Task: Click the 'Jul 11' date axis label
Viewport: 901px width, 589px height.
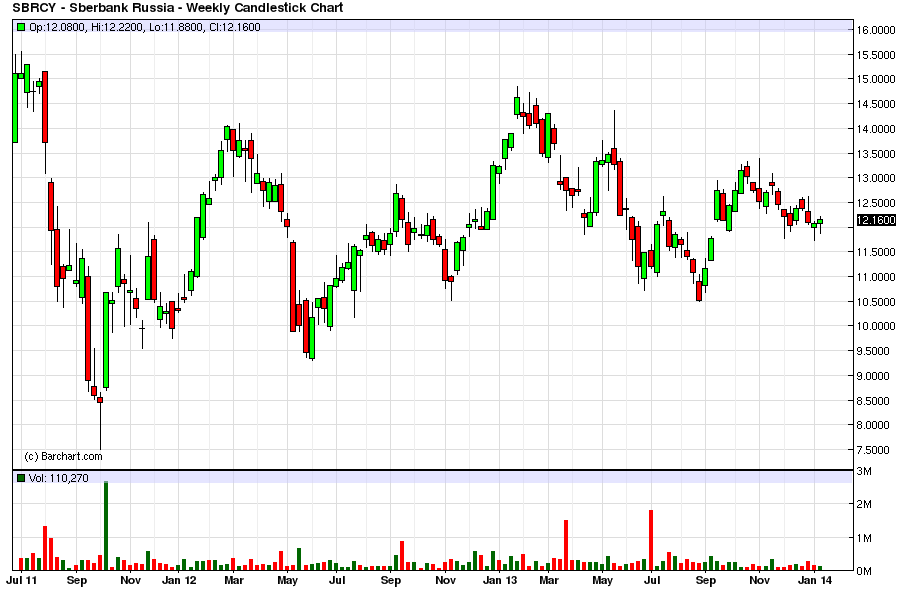Action: pyautogui.click(x=22, y=580)
